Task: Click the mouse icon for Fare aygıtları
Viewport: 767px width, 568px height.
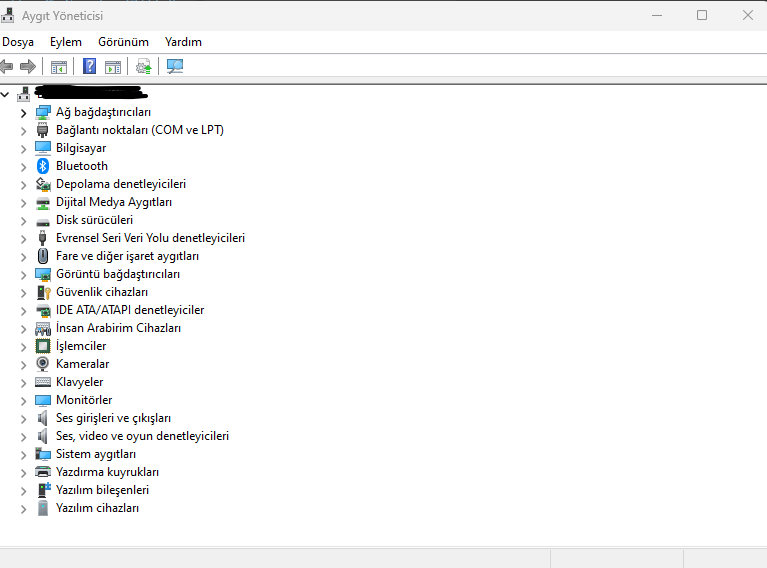Action: 43,256
